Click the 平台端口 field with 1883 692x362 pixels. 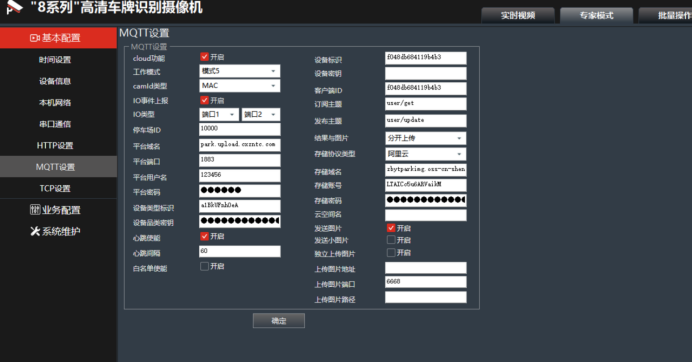[240, 160]
